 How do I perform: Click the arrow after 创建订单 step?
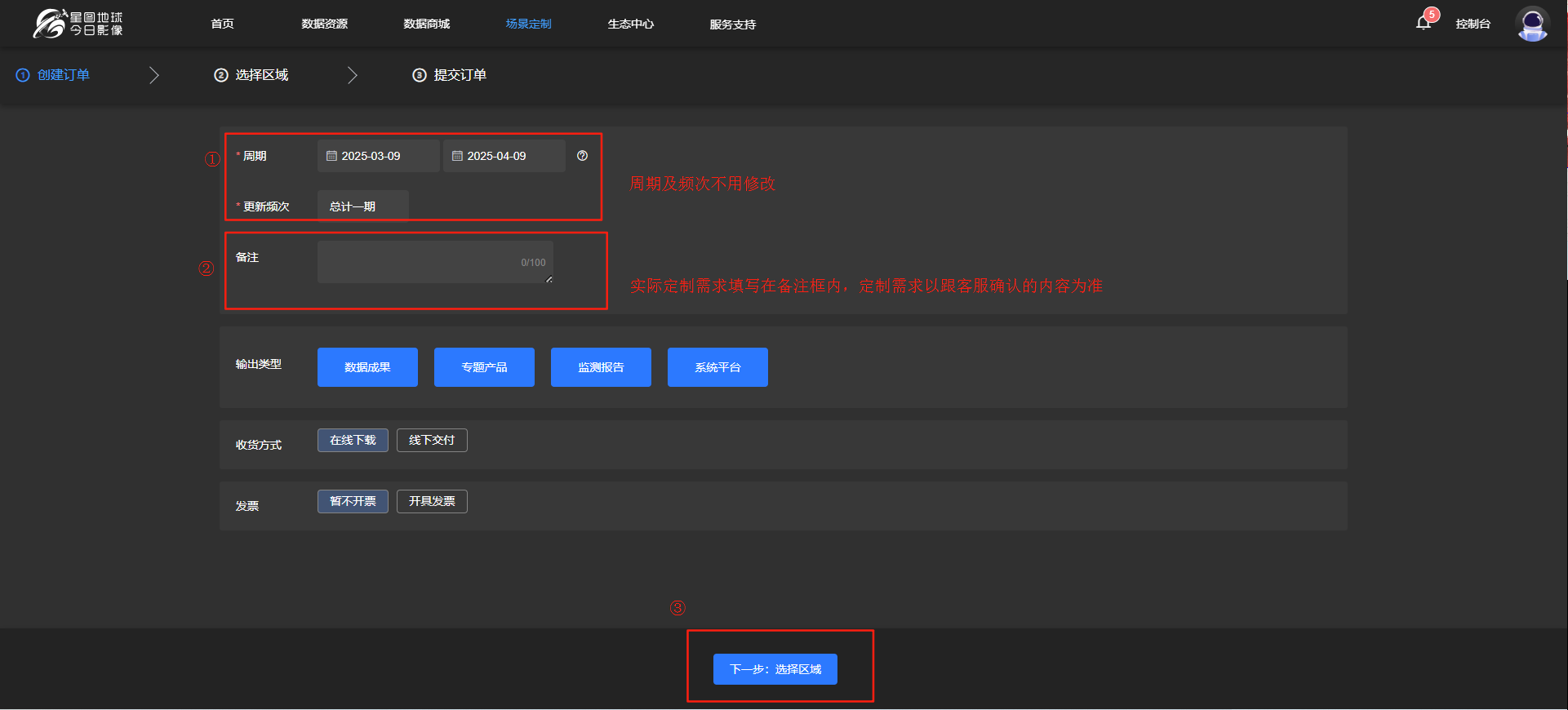(154, 75)
